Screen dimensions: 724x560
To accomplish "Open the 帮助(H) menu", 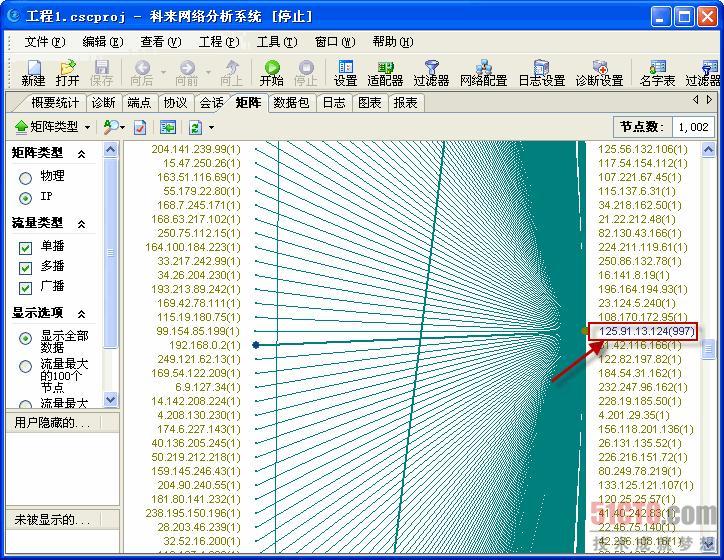I will (x=393, y=42).
